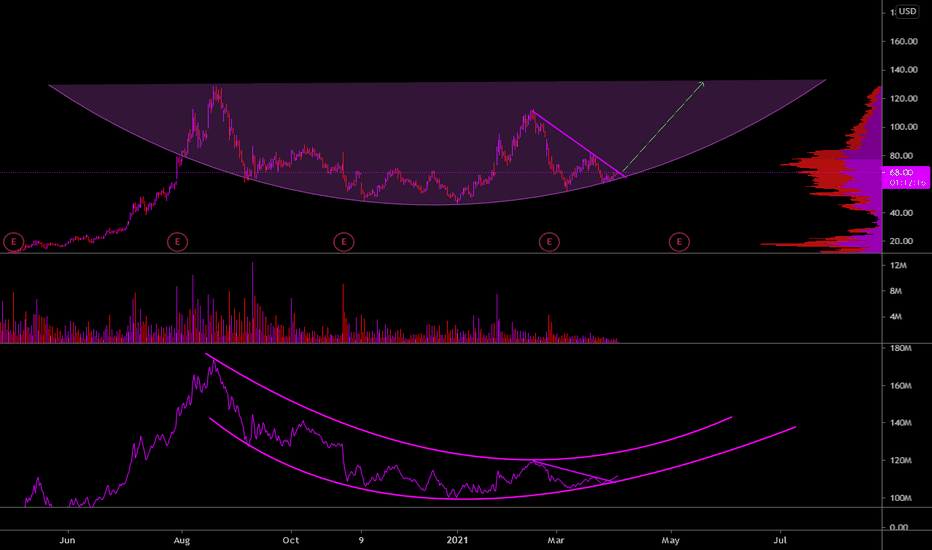Open earnings E marker nearest Jun label
The height and width of the screenshot is (550, 932).
pyautogui.click(x=13, y=242)
